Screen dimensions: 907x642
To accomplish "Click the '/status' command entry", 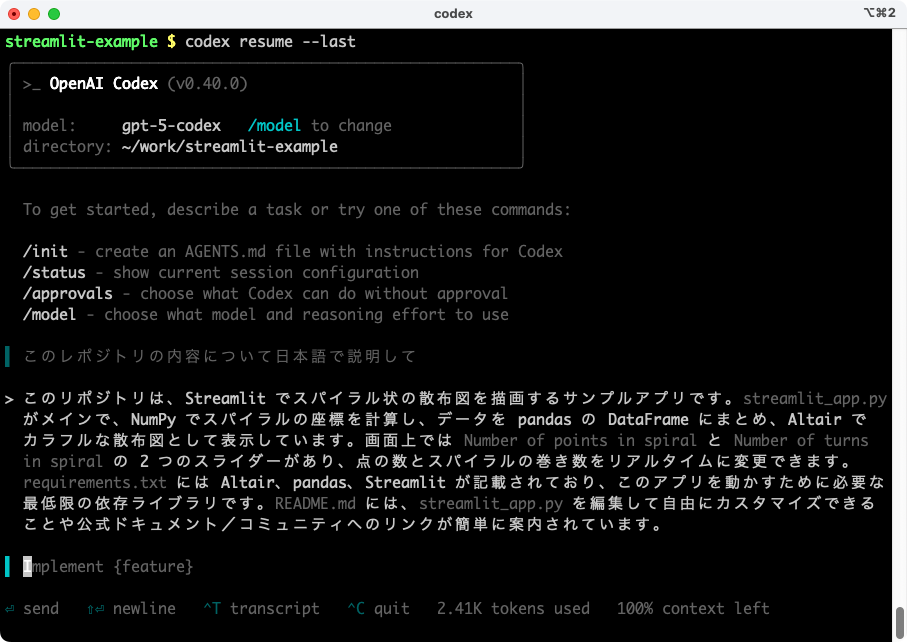I will pyautogui.click(x=54, y=272).
